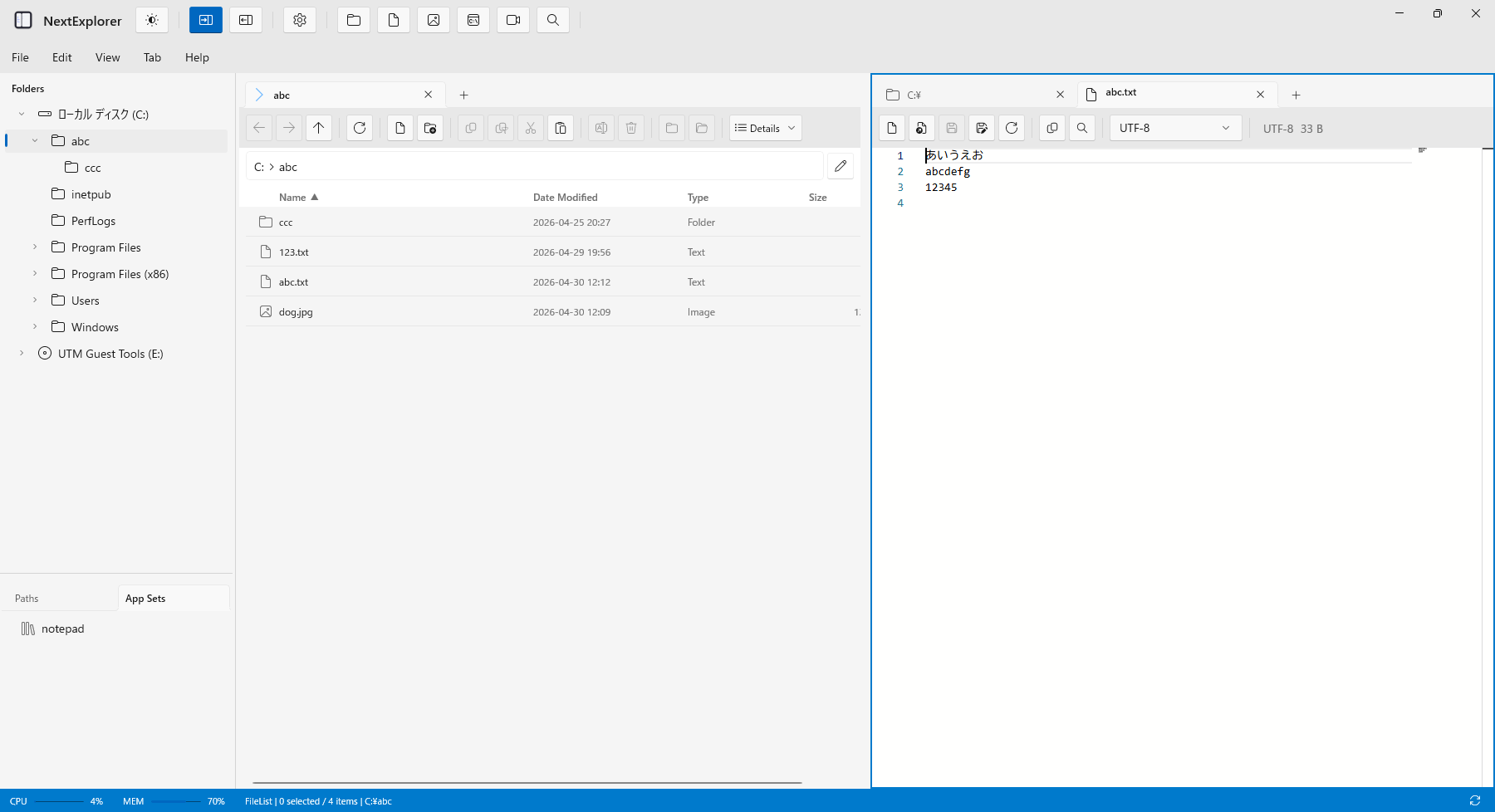The width and height of the screenshot is (1495, 812).
Task: Toggle the light/dark theme button
Action: click(x=152, y=20)
